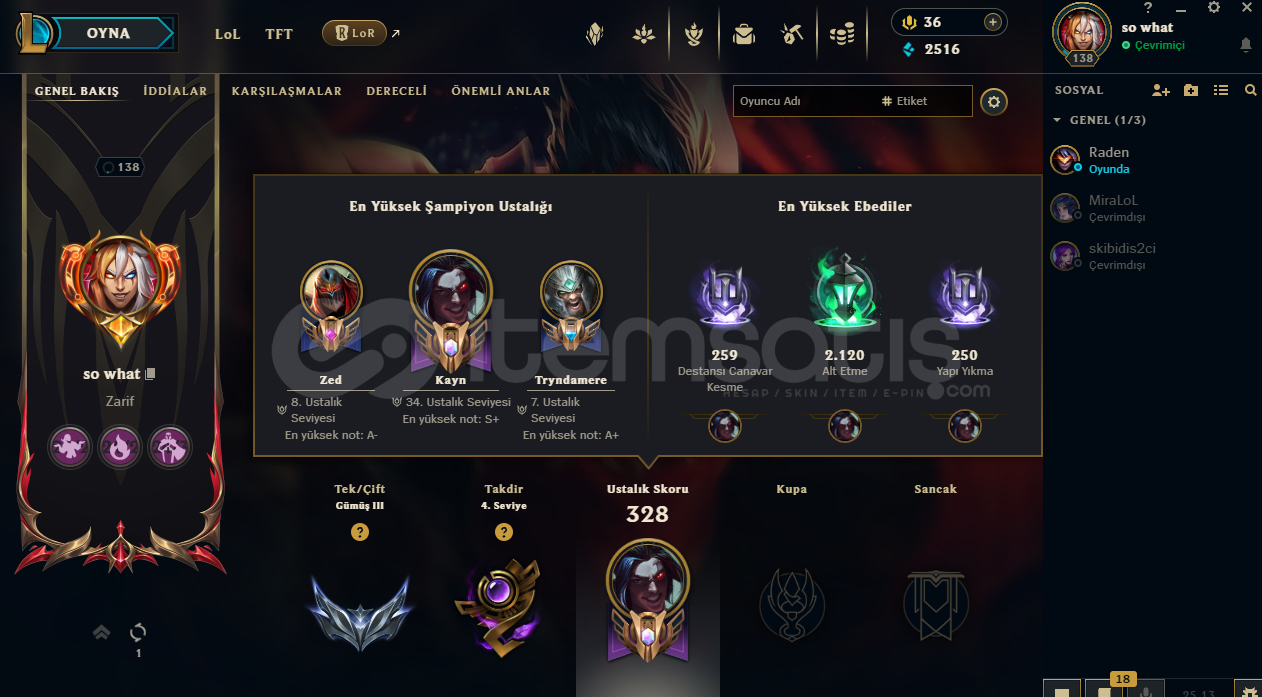Image resolution: width=1262 pixels, height=697 pixels.
Task: Search friends with magnifier icon
Action: point(1250,90)
